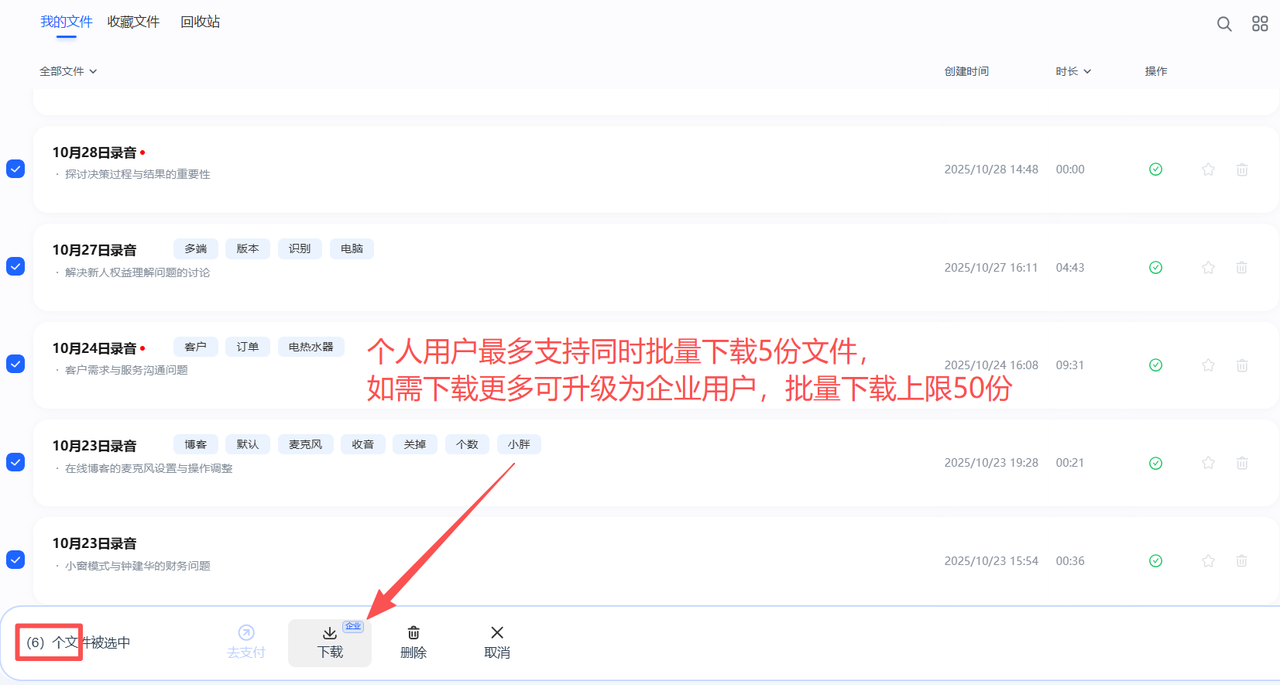Viewport: 1280px width, 685px height.
Task: Deselect the 10月27日录音 checkbox
Action: click(16, 266)
